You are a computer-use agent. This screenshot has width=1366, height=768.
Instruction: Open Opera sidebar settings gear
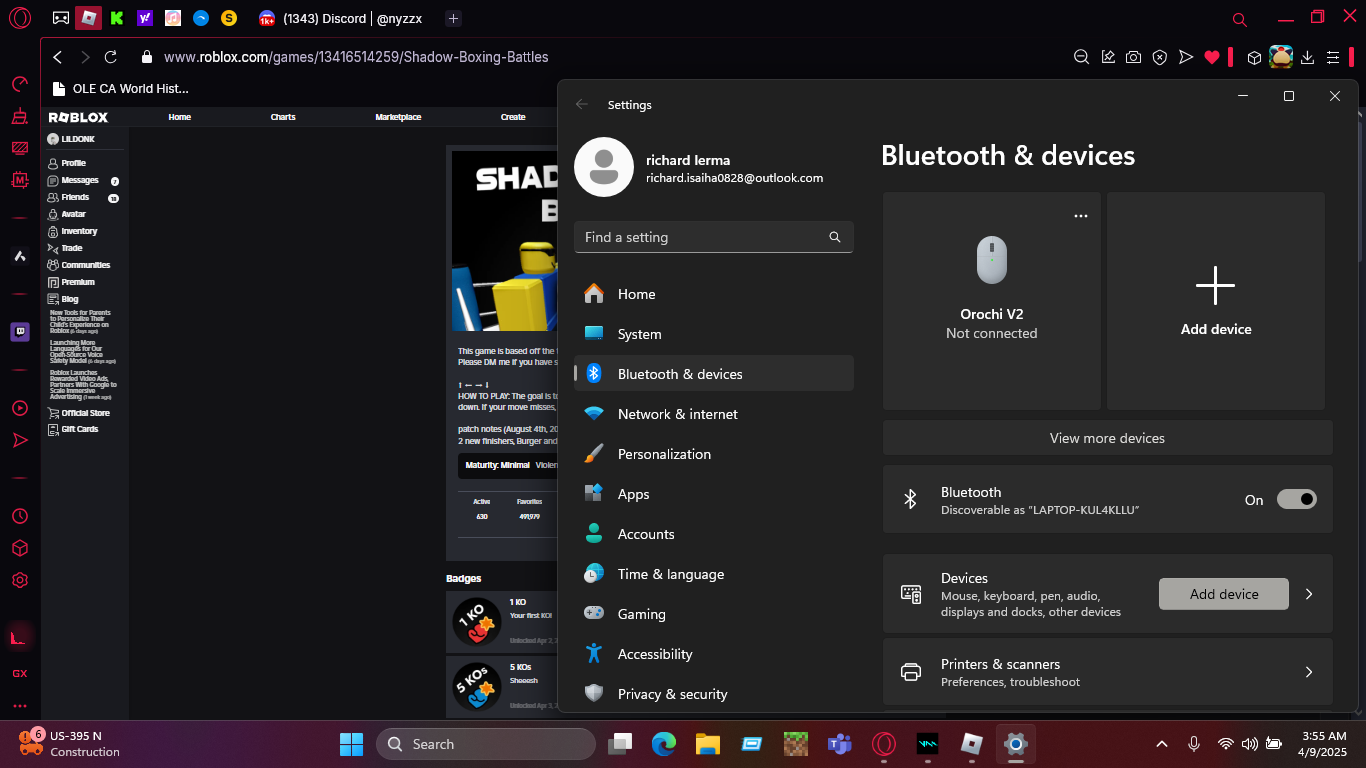click(x=20, y=580)
